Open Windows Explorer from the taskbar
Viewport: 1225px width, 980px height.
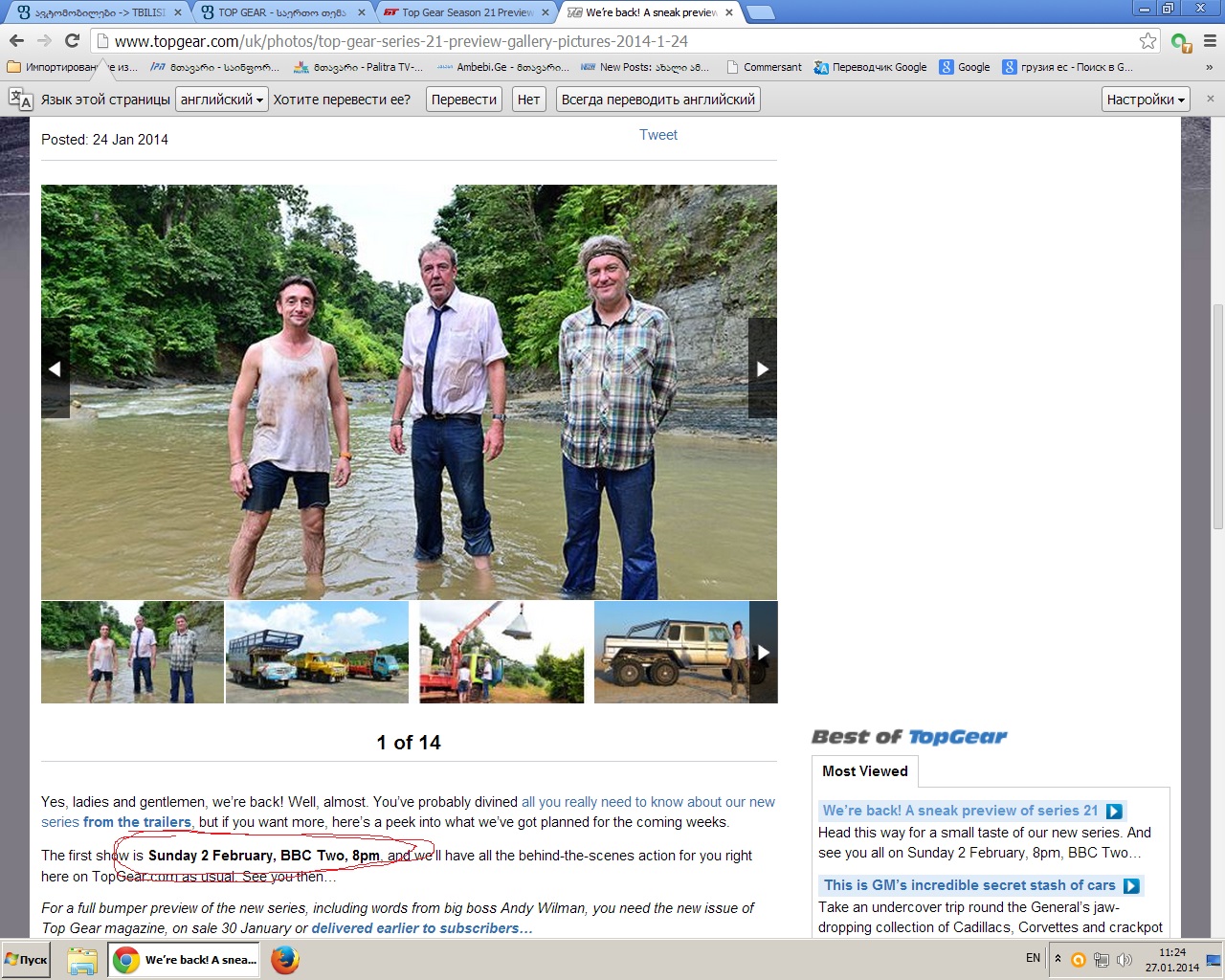pos(82,960)
